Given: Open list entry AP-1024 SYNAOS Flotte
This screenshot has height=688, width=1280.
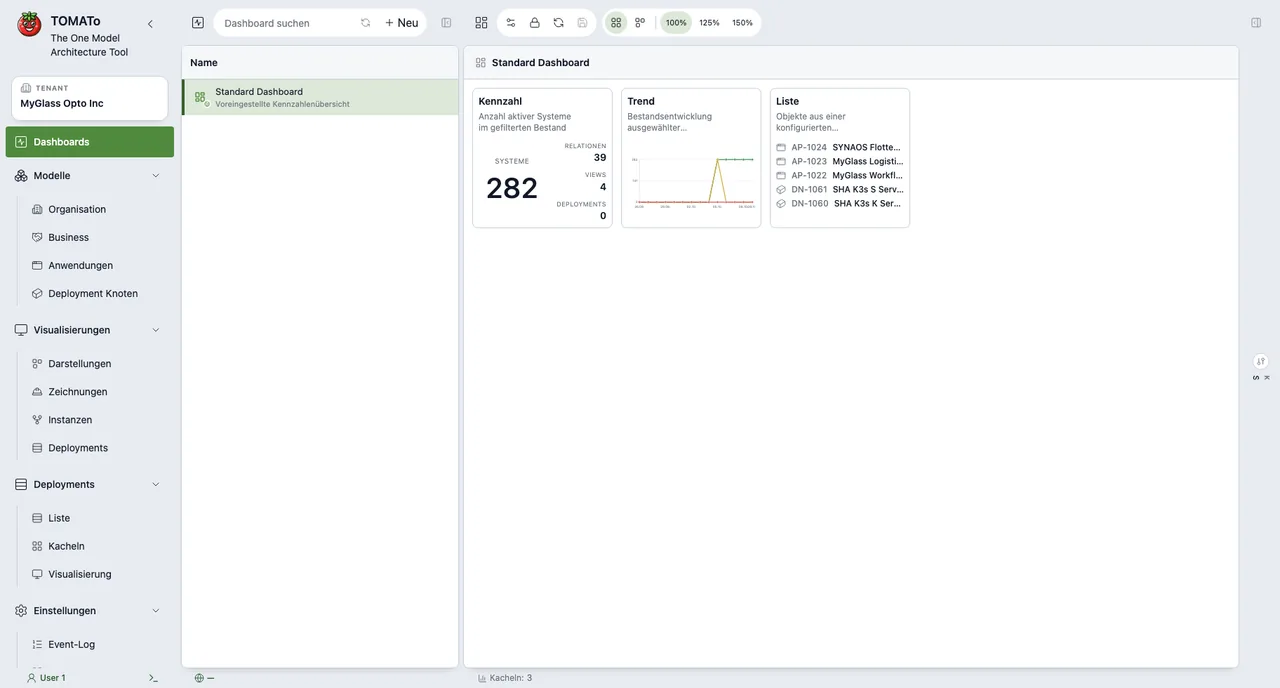Looking at the screenshot, I should (x=840, y=147).
